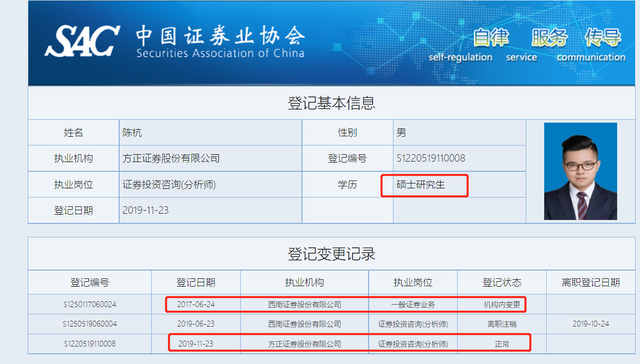Click the 登记状态 column header
The height and width of the screenshot is (364, 640).
pos(502,282)
